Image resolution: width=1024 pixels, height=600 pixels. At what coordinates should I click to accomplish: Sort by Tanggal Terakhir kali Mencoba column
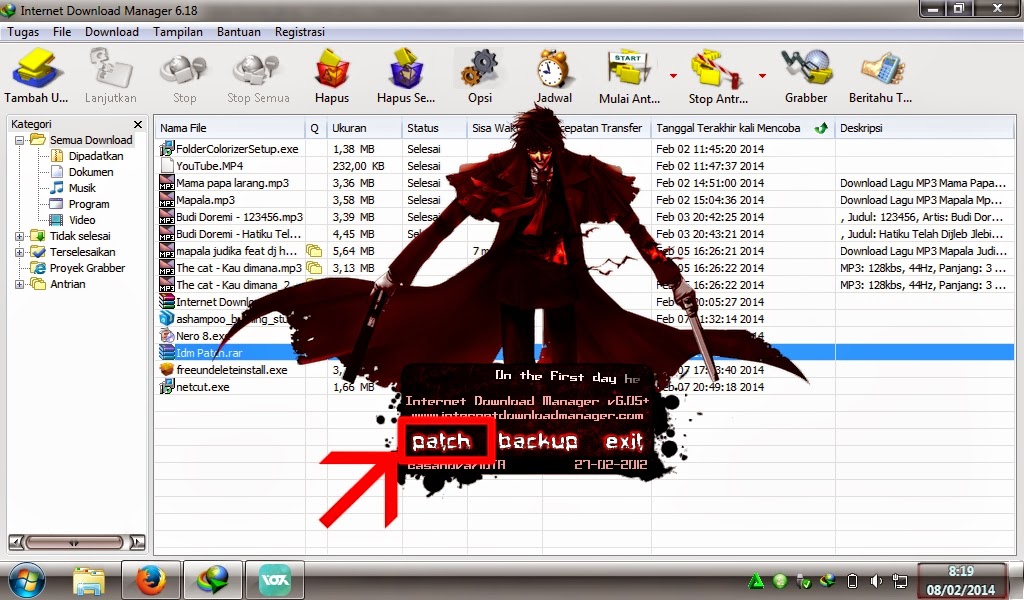pos(743,128)
